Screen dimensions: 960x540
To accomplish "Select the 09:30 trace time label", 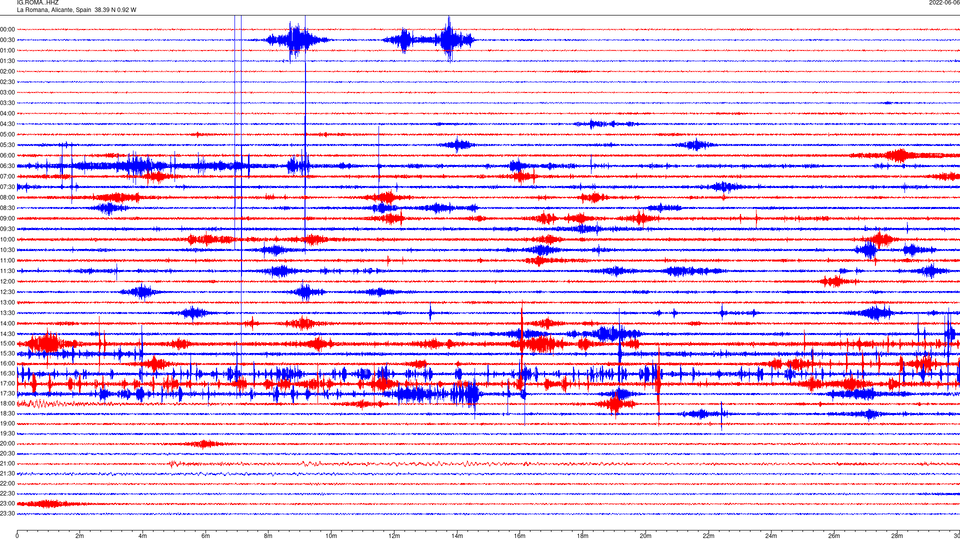I will click(x=7, y=228).
